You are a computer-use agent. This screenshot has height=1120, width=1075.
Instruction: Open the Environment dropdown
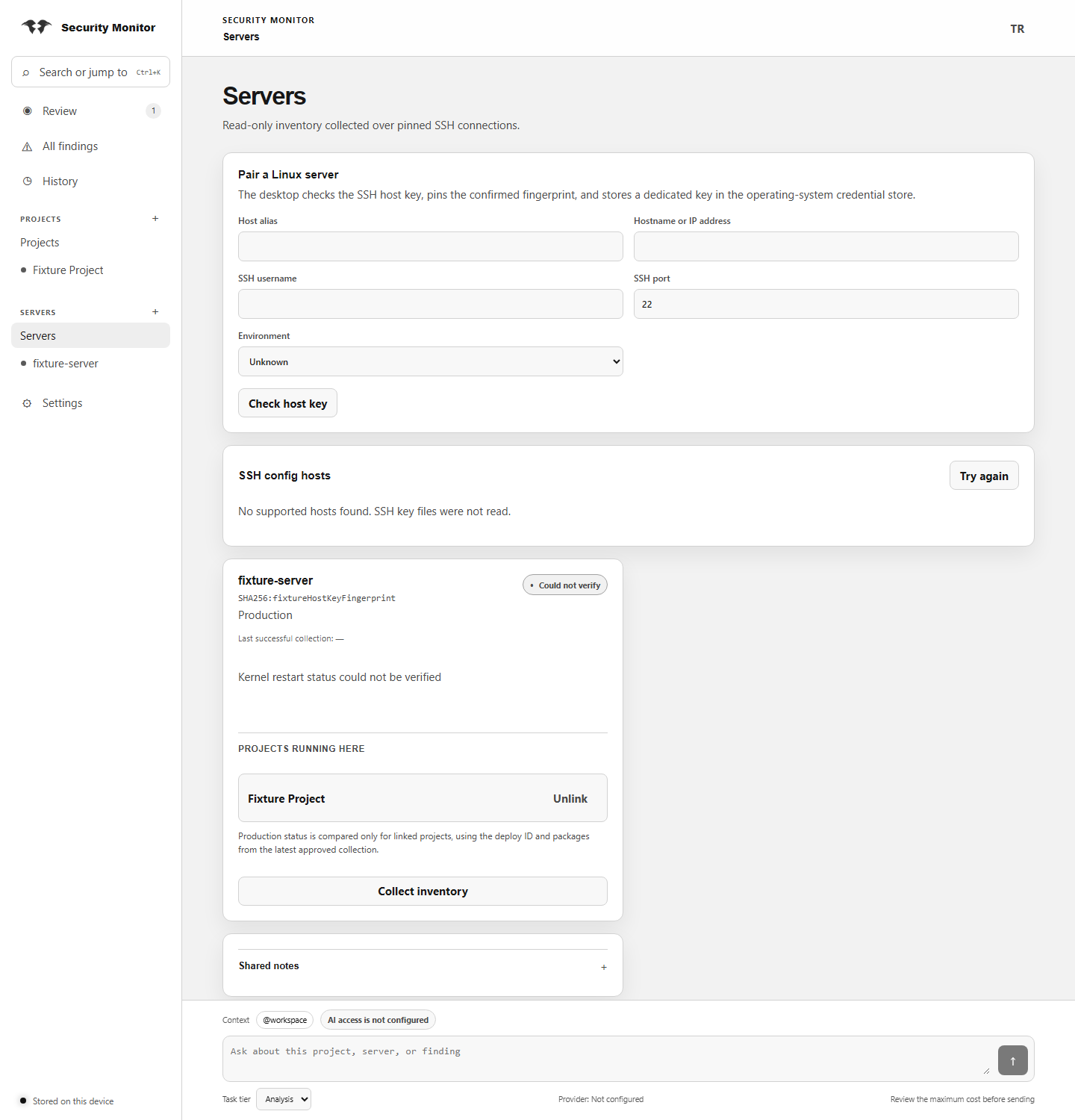431,361
